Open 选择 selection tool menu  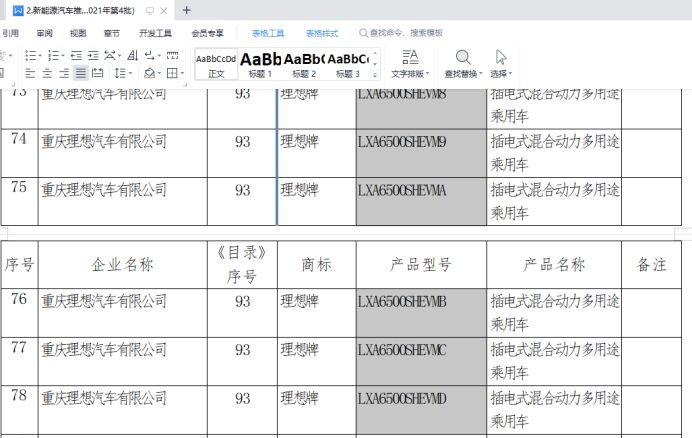[501, 64]
